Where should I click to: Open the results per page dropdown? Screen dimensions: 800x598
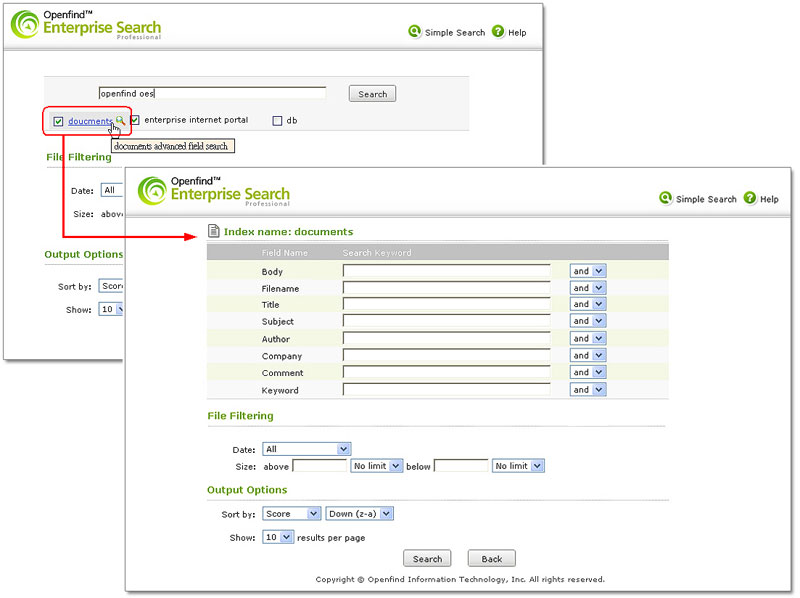278,537
